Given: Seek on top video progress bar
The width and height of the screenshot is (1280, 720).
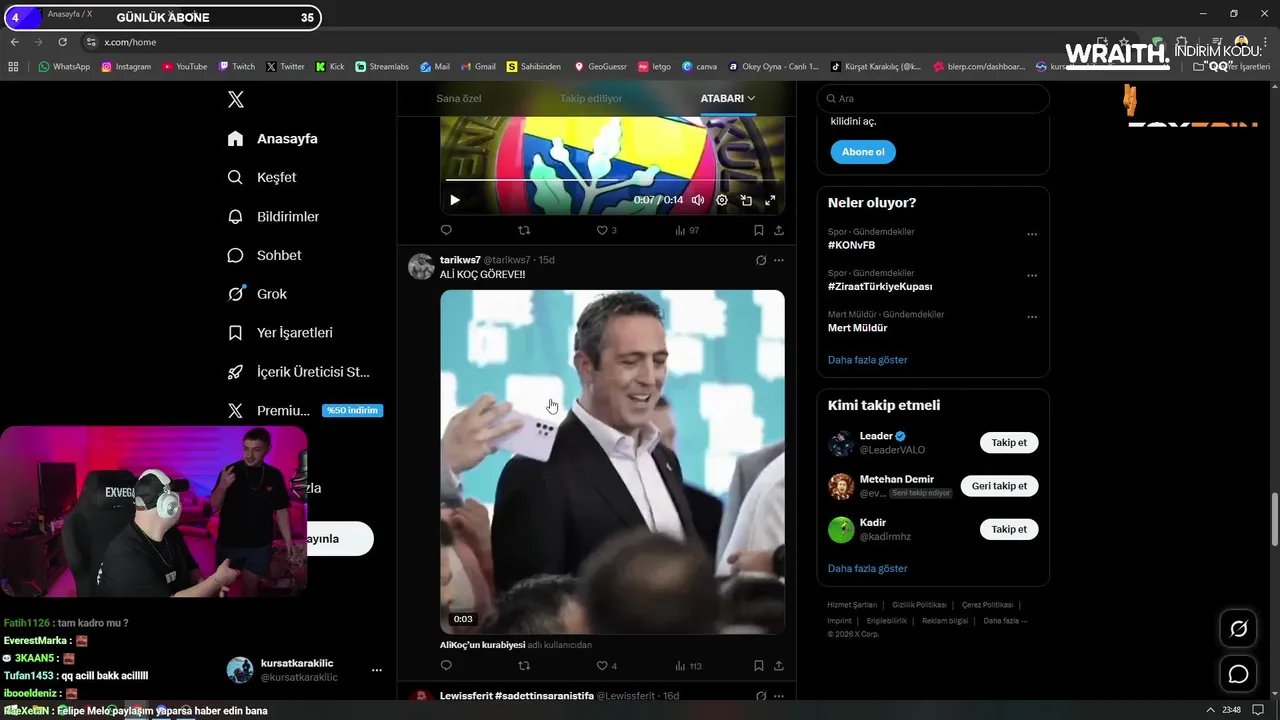Looking at the screenshot, I should [612, 180].
